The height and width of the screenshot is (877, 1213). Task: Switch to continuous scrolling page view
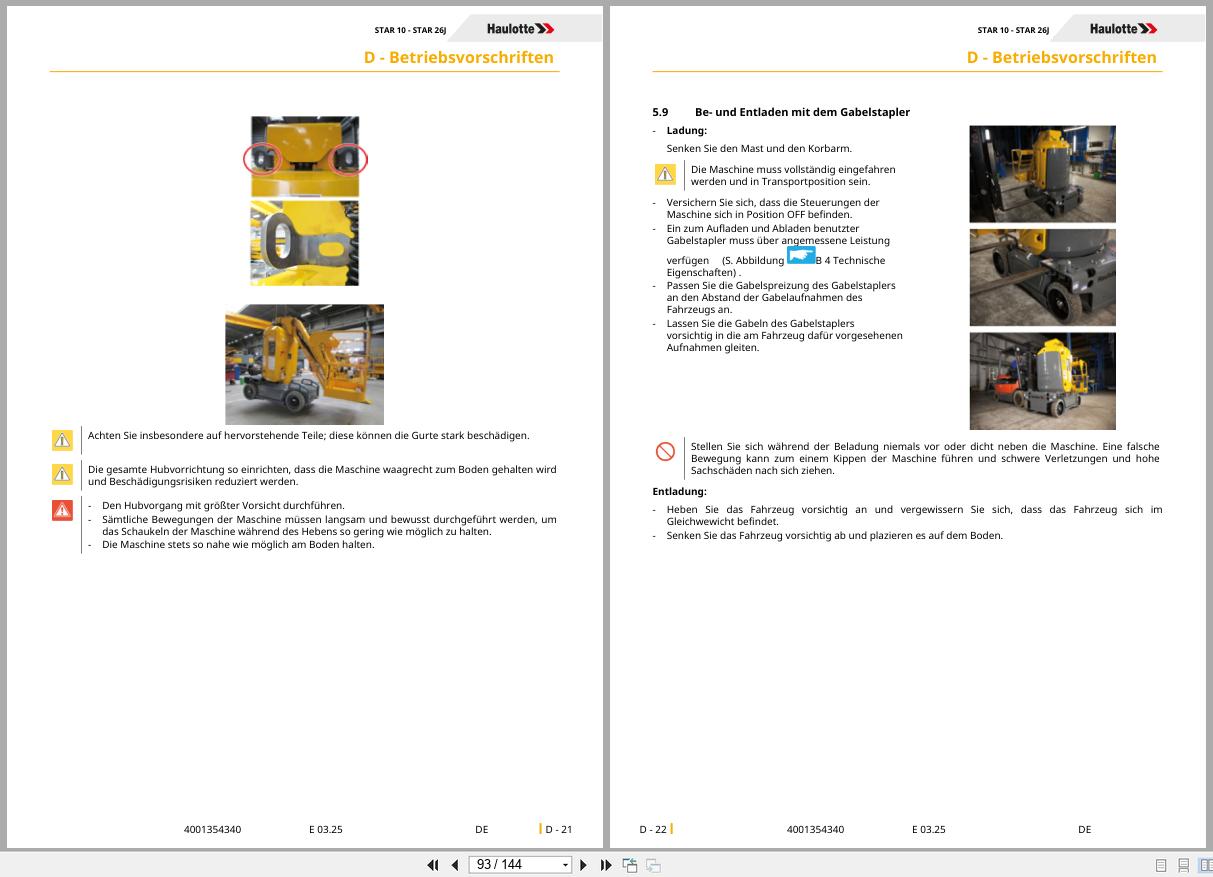click(1183, 866)
